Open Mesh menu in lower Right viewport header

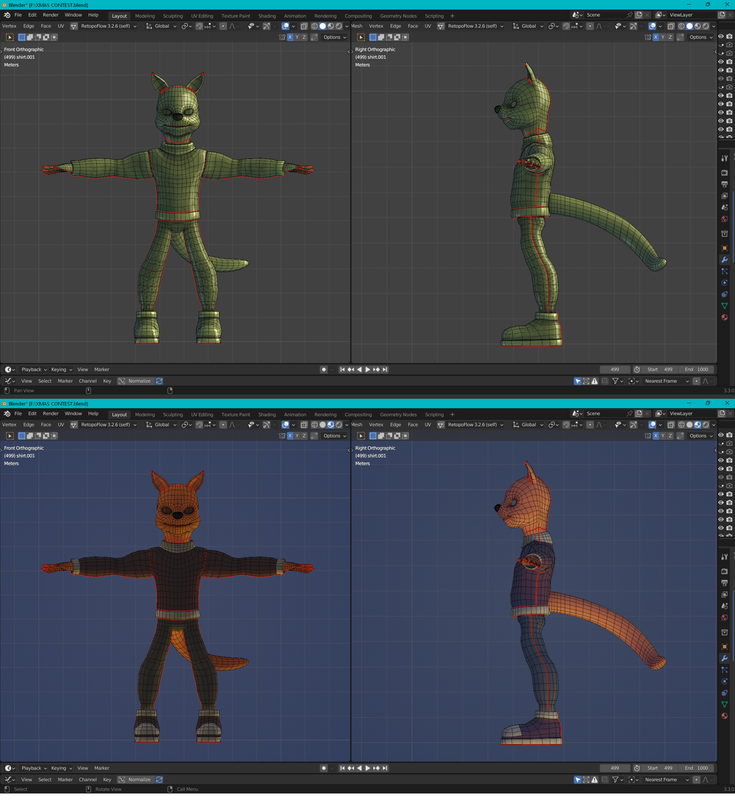tap(357, 424)
